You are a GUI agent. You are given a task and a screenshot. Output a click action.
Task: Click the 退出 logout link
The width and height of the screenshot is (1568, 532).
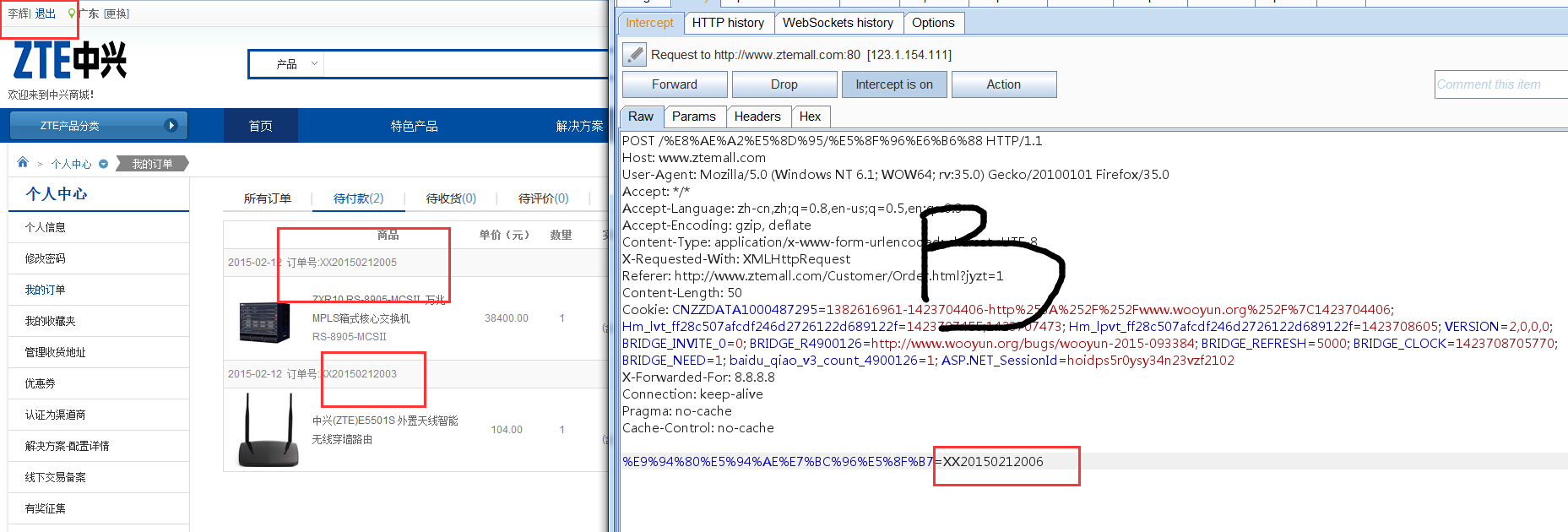click(45, 14)
